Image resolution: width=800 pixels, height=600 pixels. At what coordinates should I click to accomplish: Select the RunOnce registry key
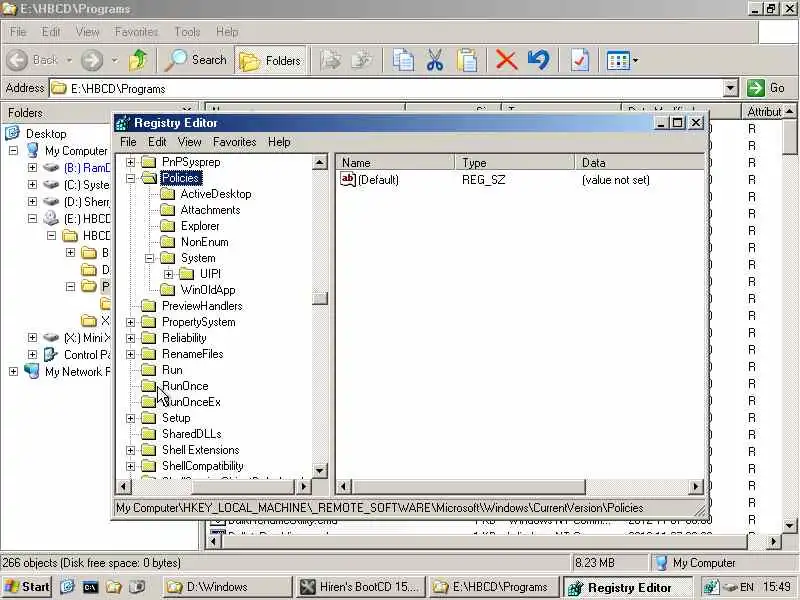(185, 386)
